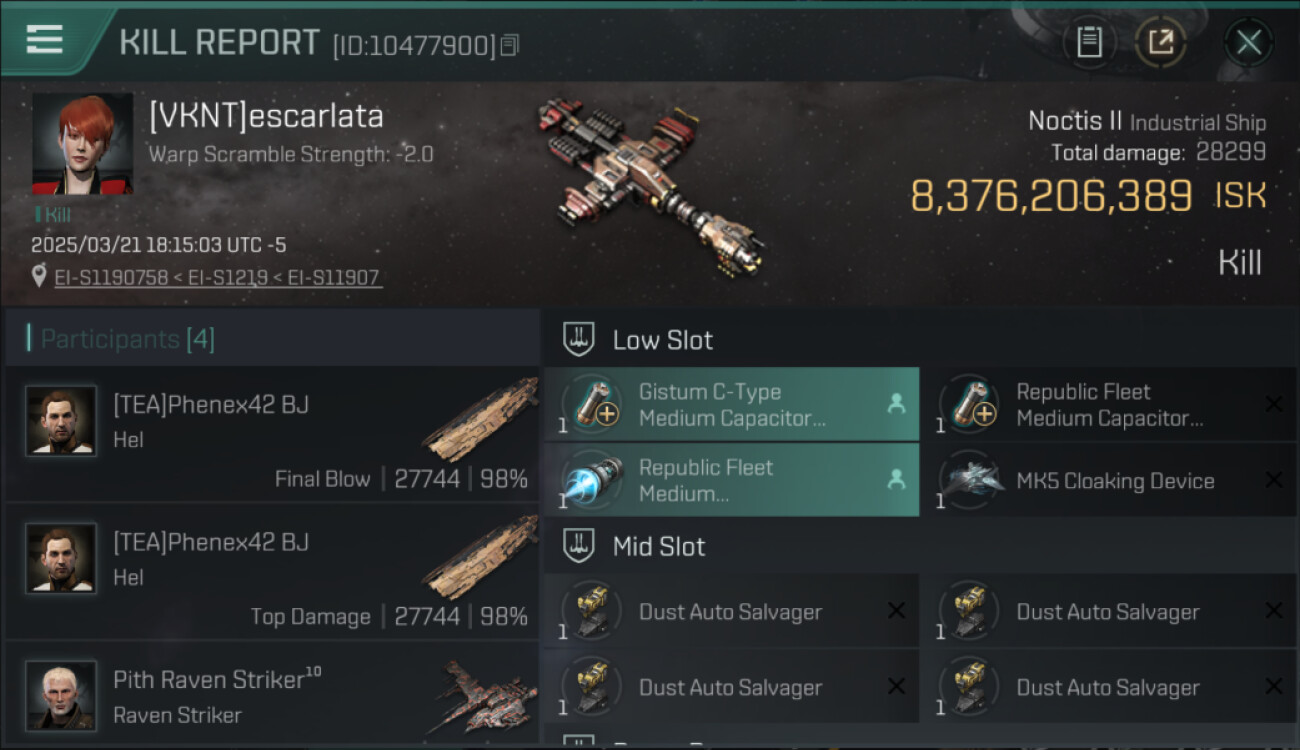1300x750 pixels.
Task: Close the kill report window
Action: click(x=1248, y=42)
